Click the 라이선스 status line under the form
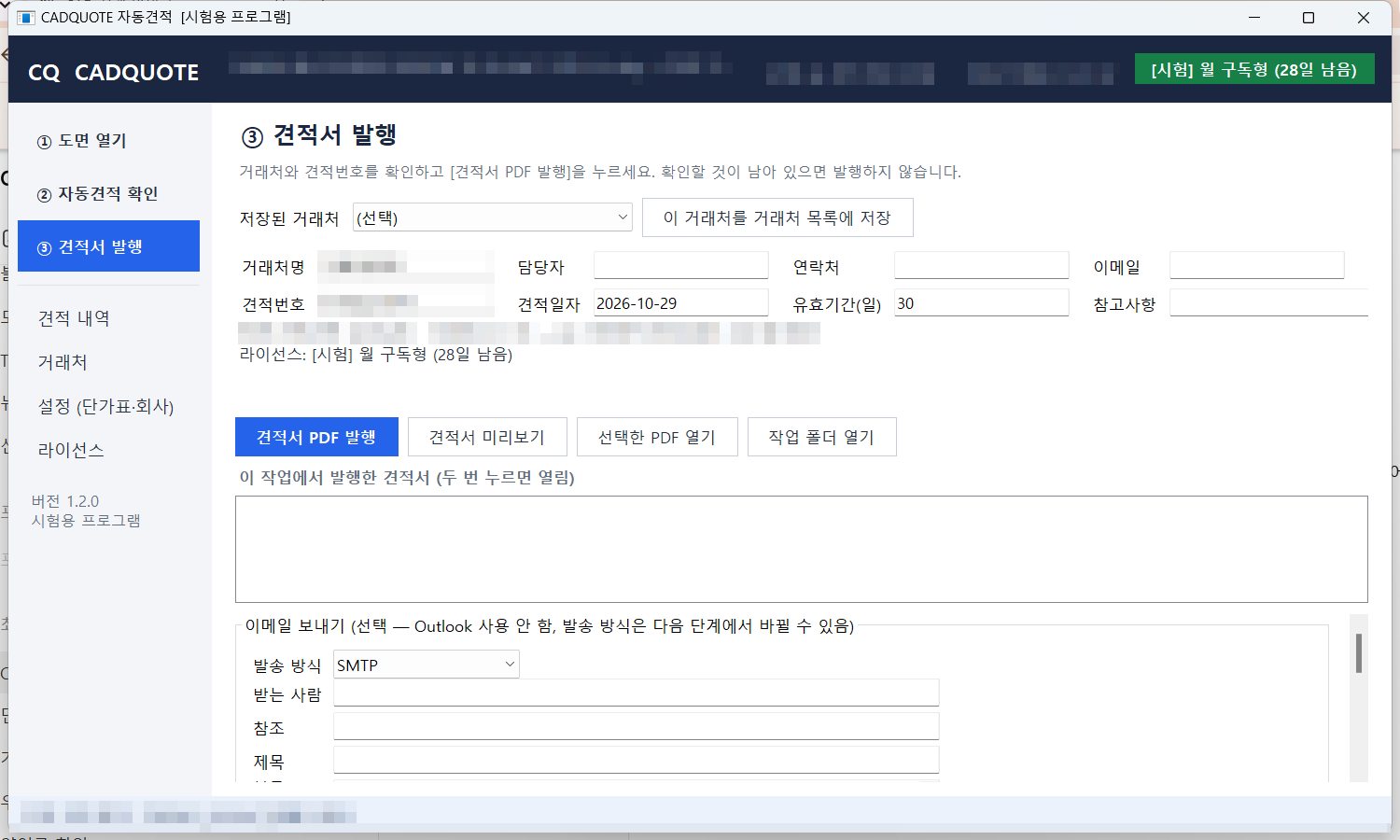This screenshot has width=1400, height=840. tap(376, 355)
